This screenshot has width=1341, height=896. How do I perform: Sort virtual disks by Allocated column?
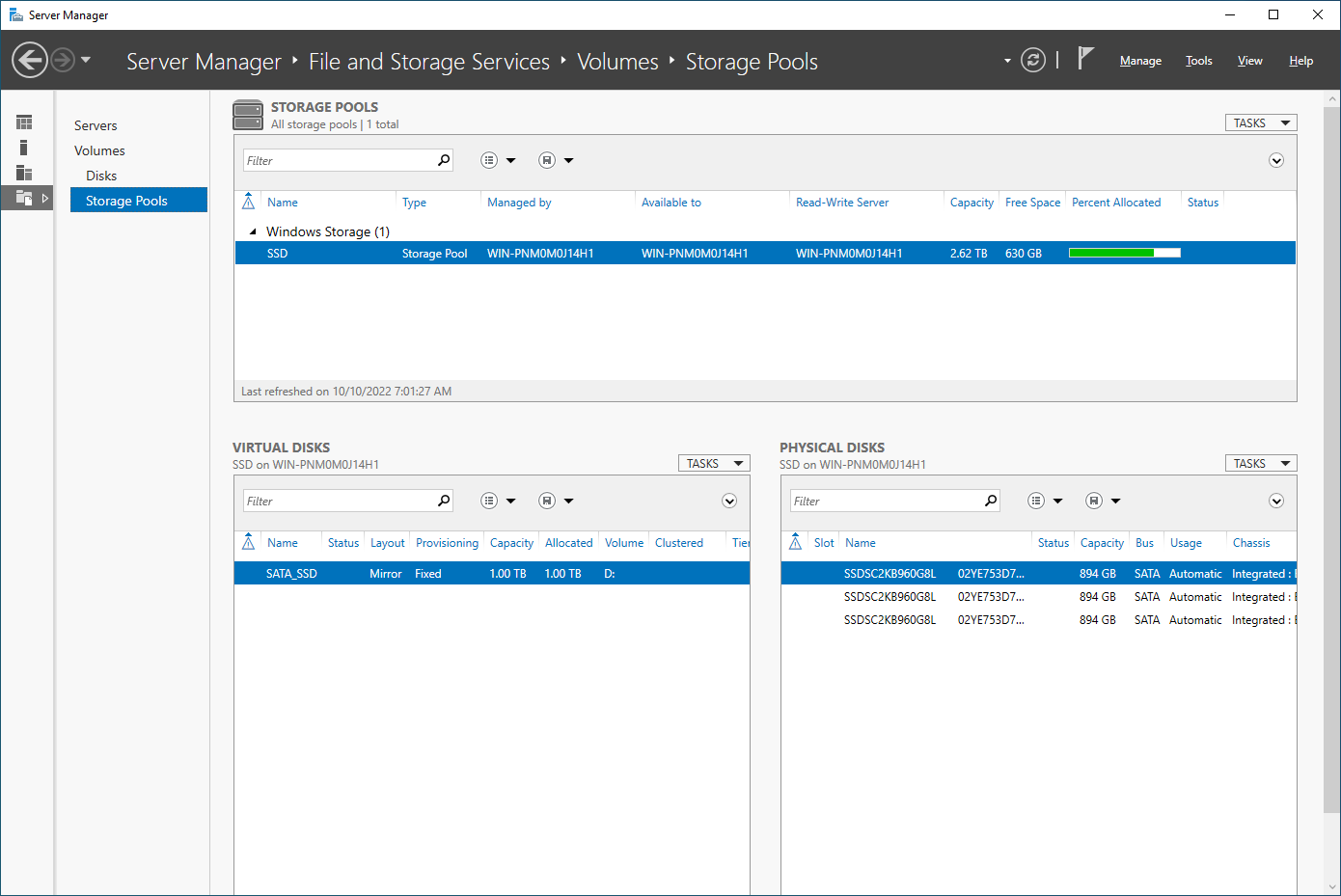click(568, 543)
